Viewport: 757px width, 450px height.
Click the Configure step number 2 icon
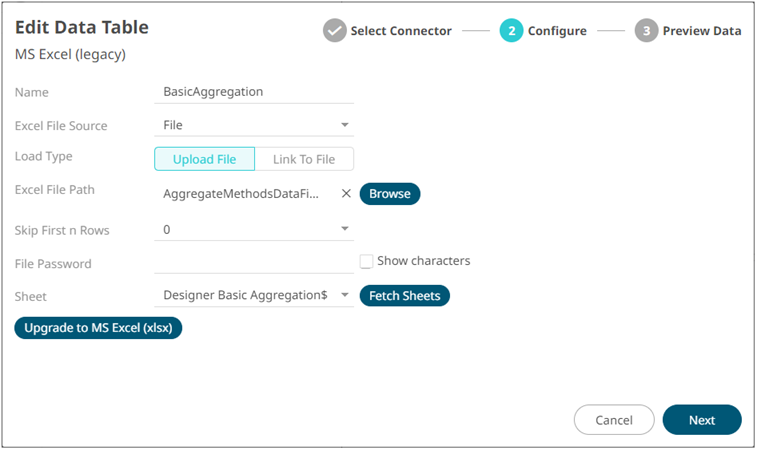pyautogui.click(x=511, y=31)
